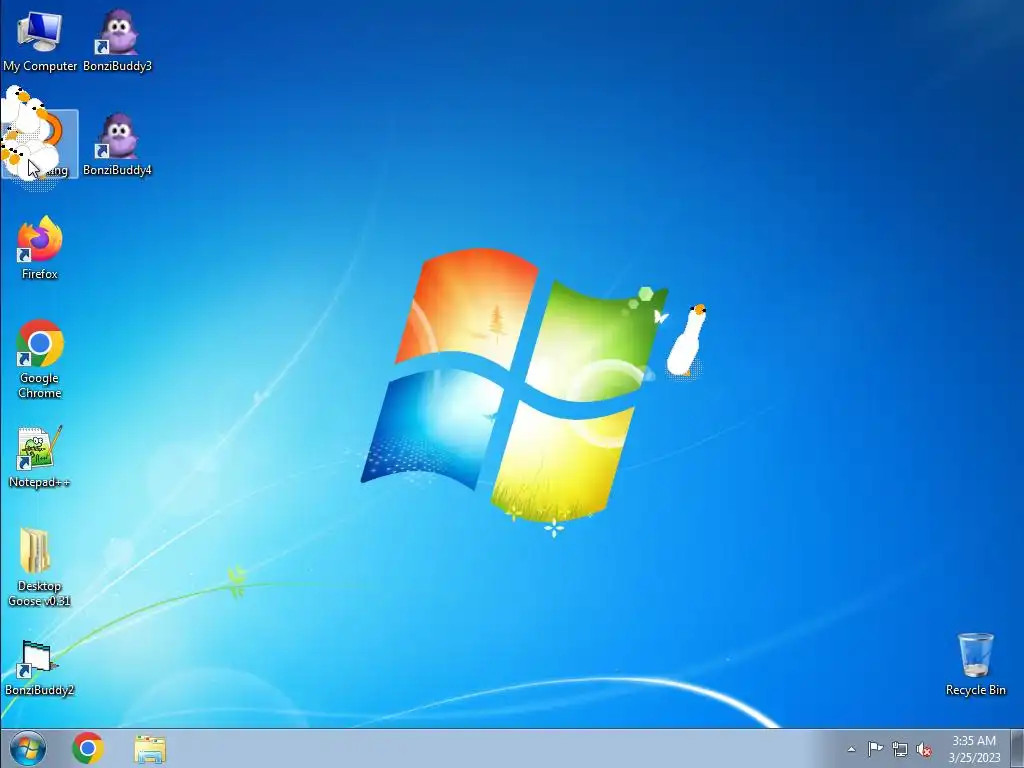
Task: Select the Notepad++ desktop shortcut
Action: (x=39, y=457)
